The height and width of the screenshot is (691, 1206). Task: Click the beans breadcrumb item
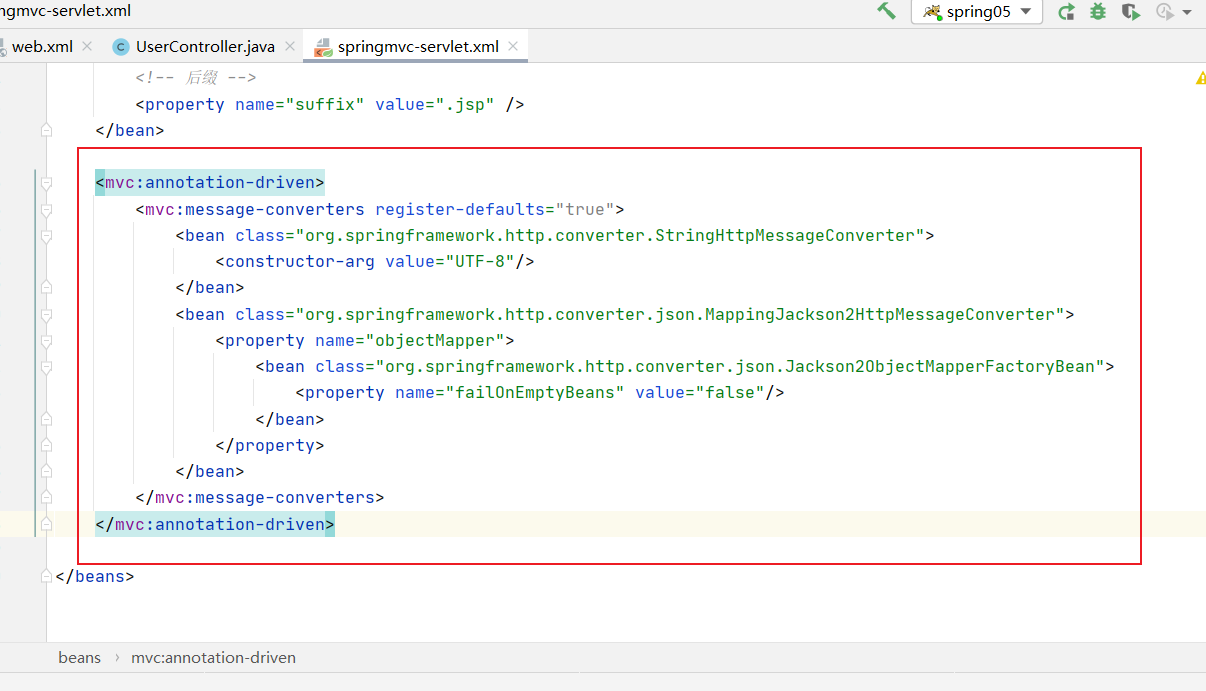pyautogui.click(x=79, y=657)
